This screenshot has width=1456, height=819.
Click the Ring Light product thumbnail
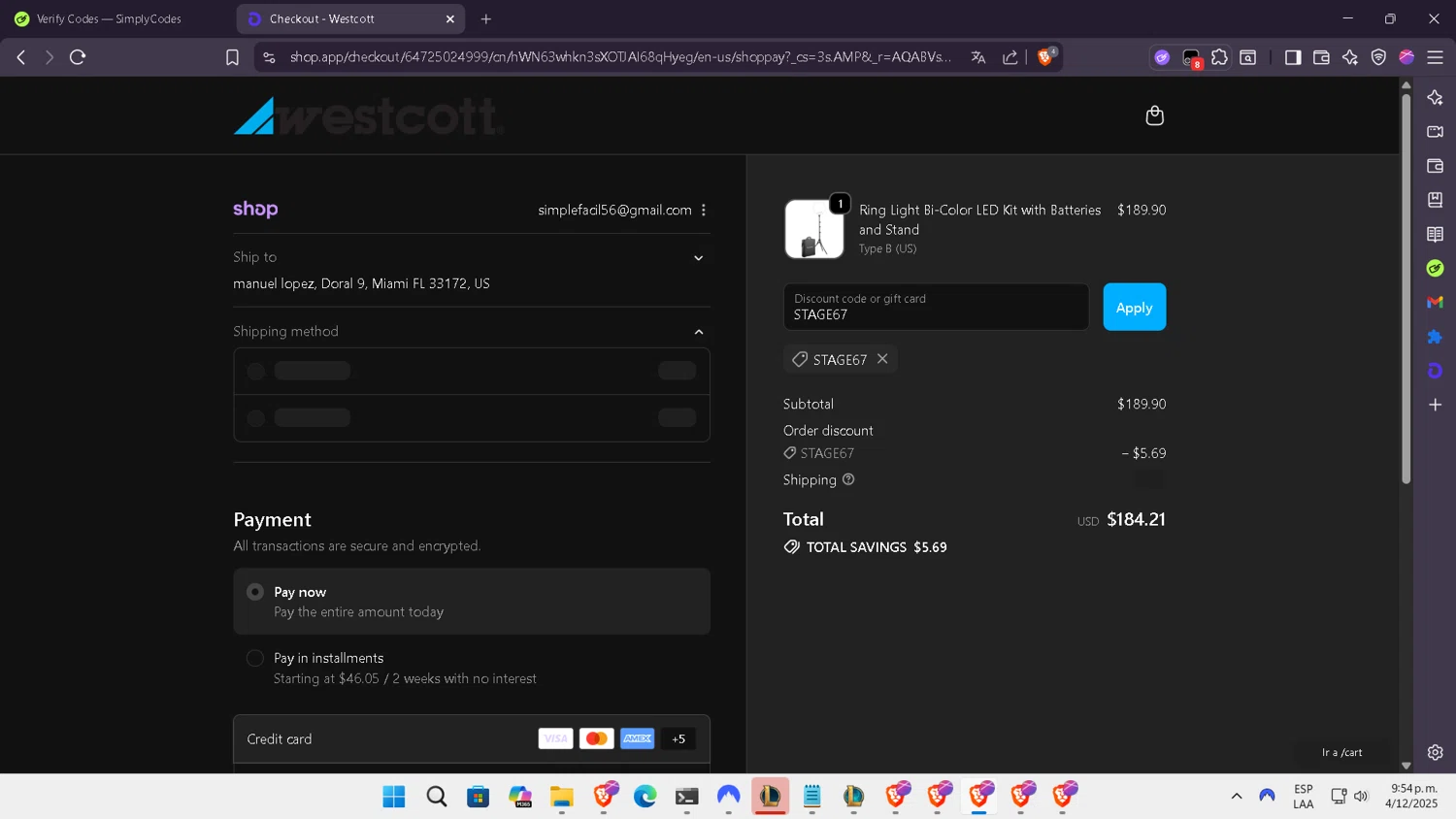click(x=814, y=229)
